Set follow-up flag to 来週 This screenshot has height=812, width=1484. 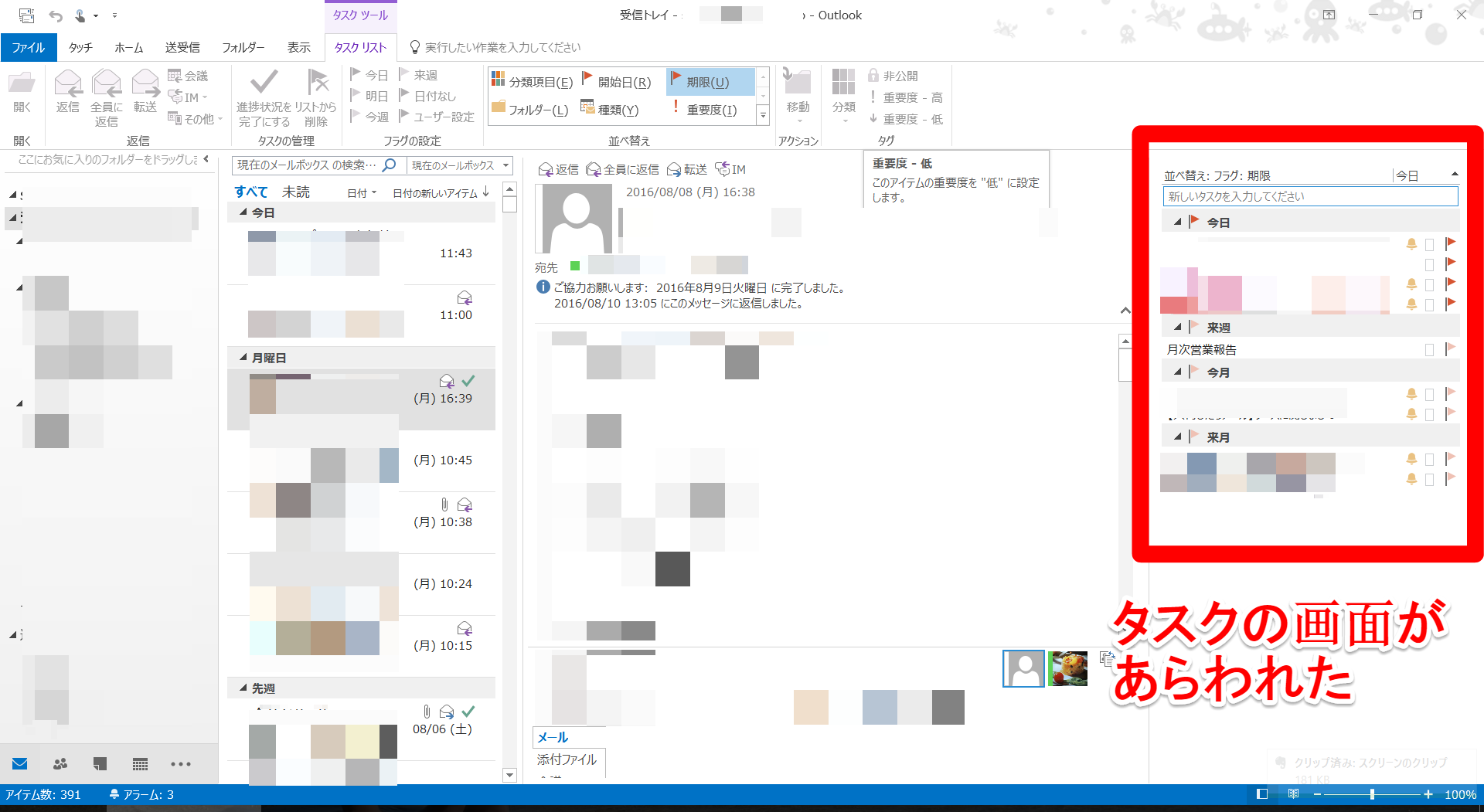pyautogui.click(x=418, y=75)
